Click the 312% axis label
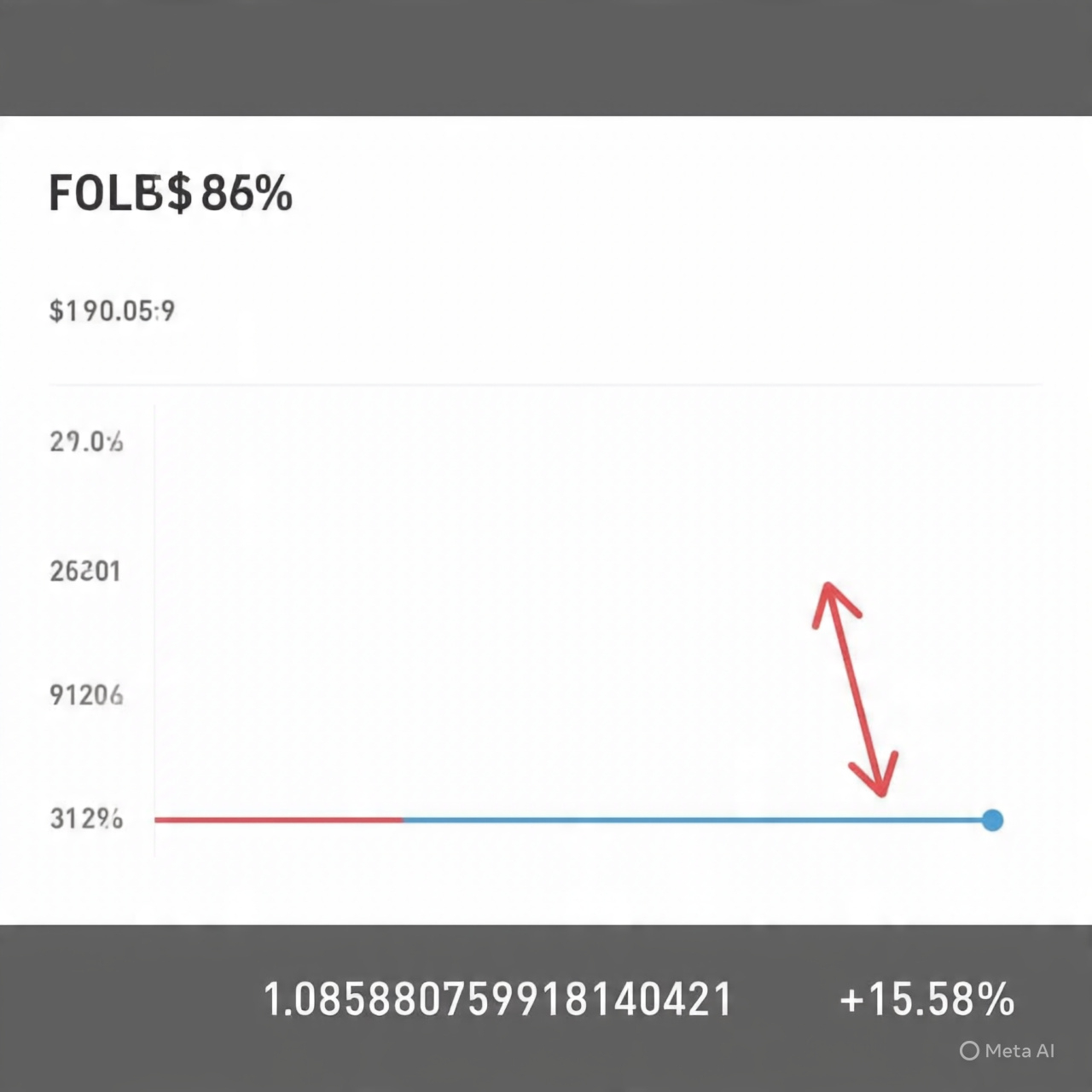1092x1092 pixels. pyautogui.click(x=86, y=819)
